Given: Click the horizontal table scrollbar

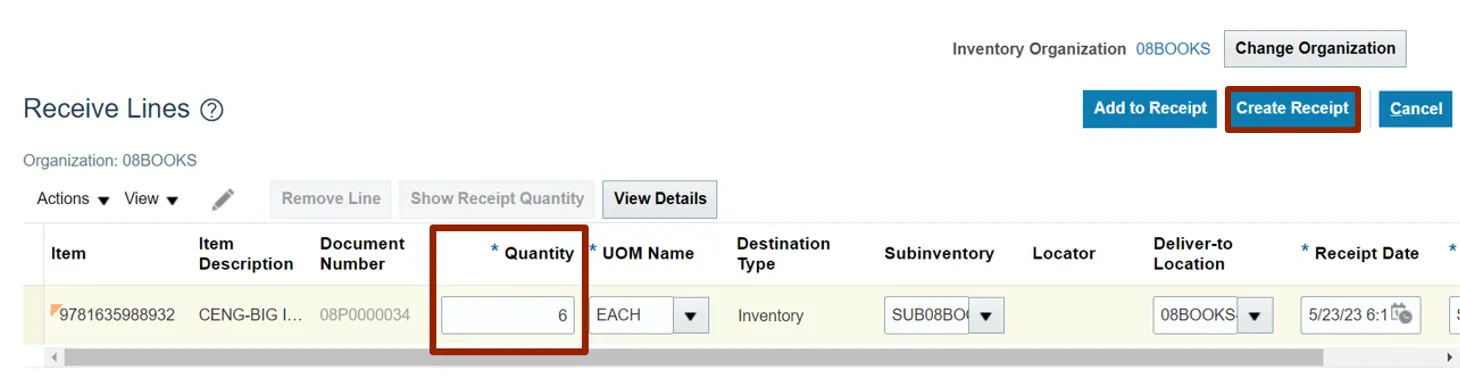Looking at the screenshot, I should (x=692, y=357).
